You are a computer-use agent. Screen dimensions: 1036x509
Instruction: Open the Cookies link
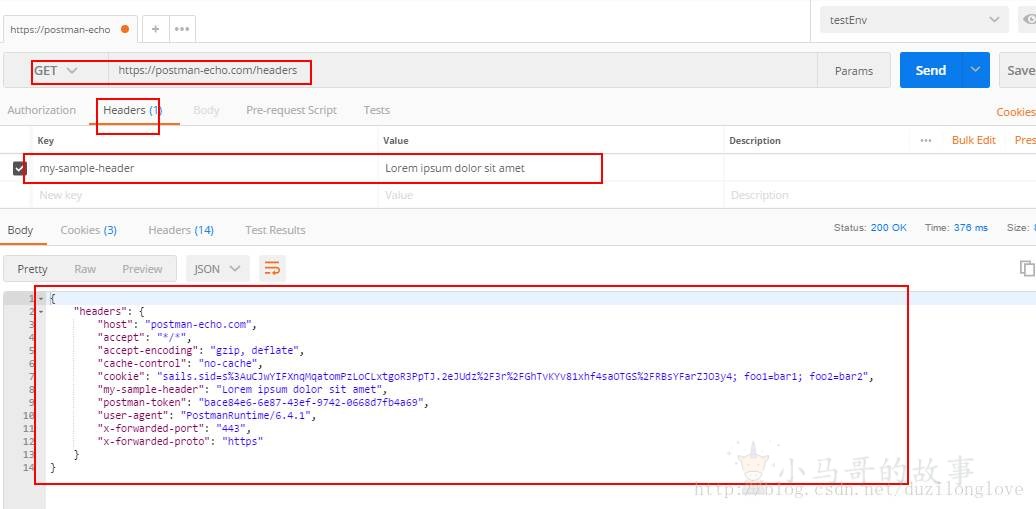[x=1016, y=112]
